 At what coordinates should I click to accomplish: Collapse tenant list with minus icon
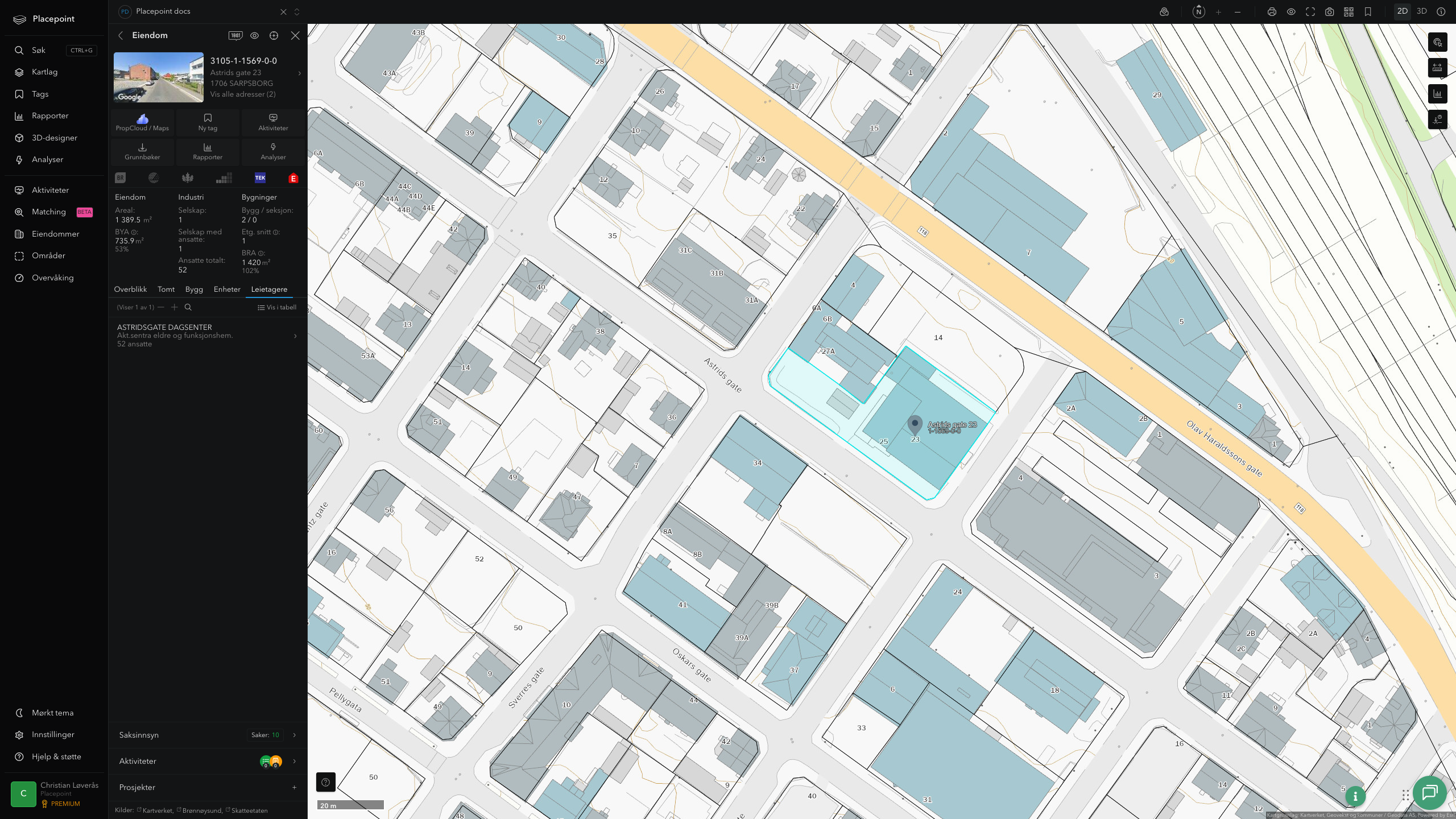[x=161, y=307]
